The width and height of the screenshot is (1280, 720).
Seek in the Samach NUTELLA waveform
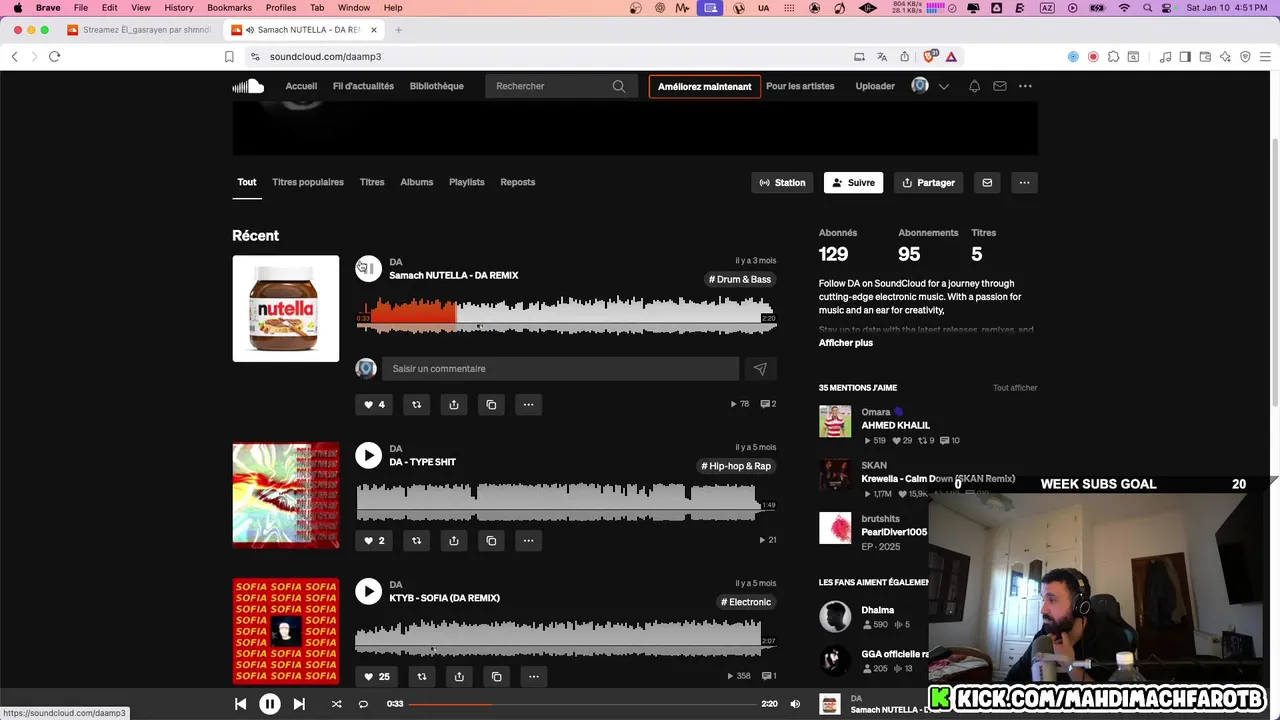pos(566,315)
